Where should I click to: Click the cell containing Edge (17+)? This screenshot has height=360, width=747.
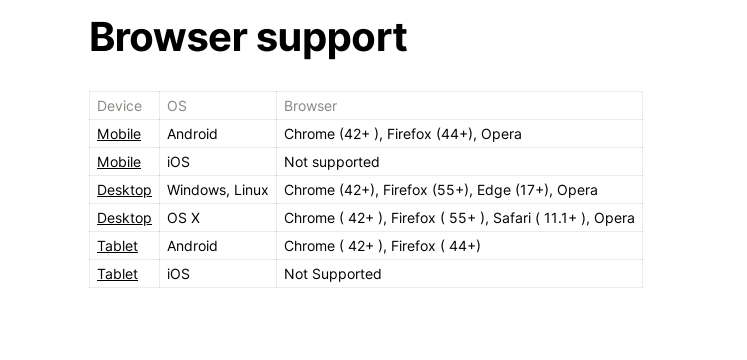coord(459,190)
